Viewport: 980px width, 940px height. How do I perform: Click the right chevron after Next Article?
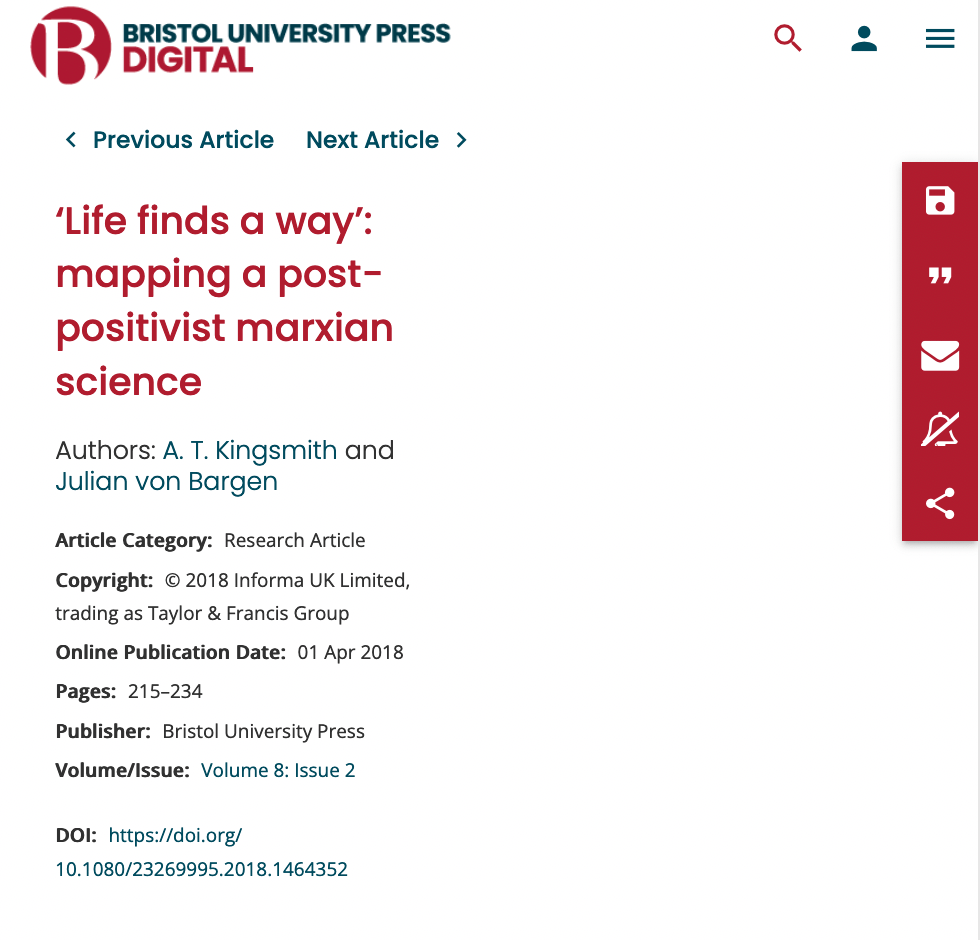(x=461, y=140)
